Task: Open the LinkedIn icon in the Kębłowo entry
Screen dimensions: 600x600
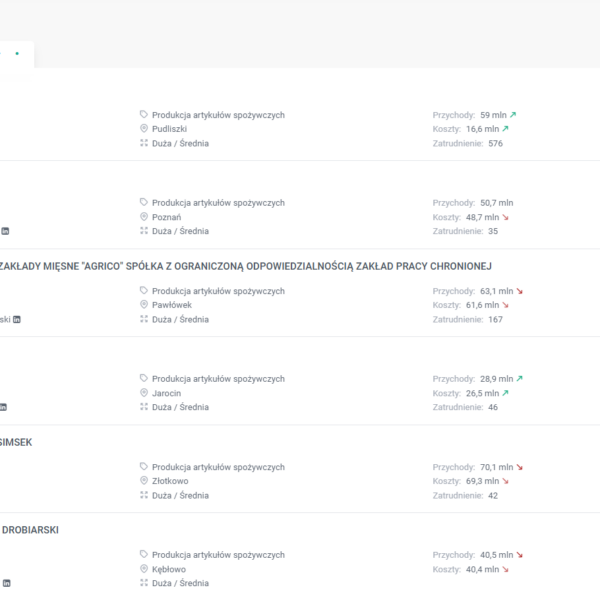Action: pyautogui.click(x=5, y=583)
